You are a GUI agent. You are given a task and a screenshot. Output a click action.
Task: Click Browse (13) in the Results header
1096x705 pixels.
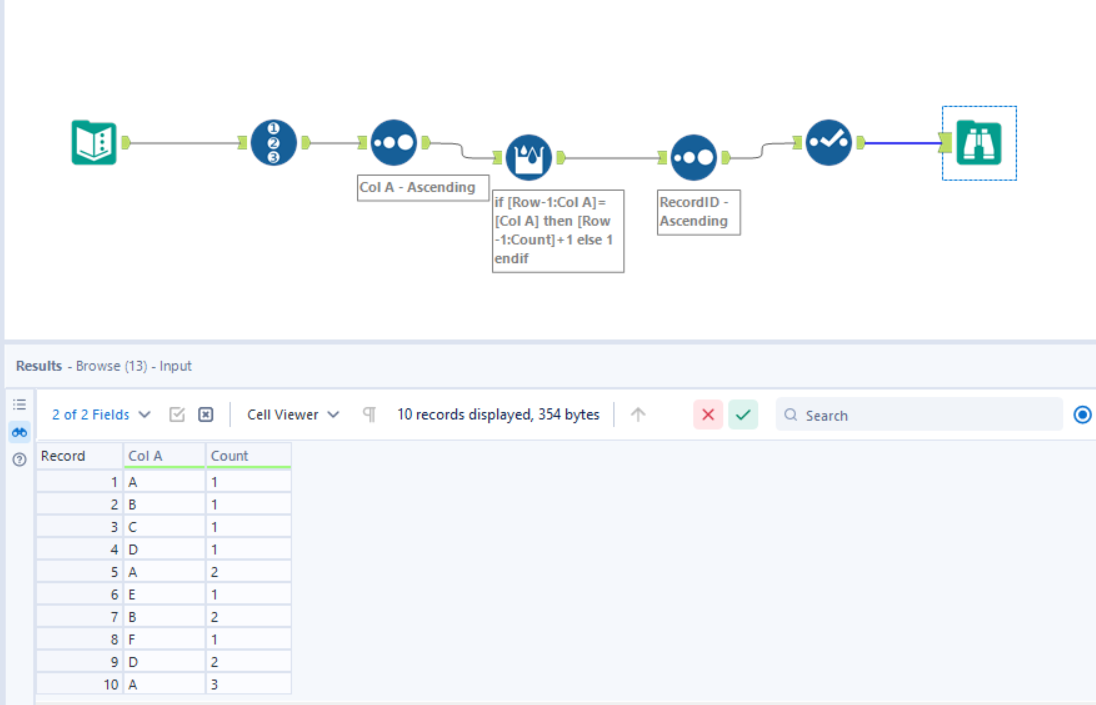(x=113, y=366)
